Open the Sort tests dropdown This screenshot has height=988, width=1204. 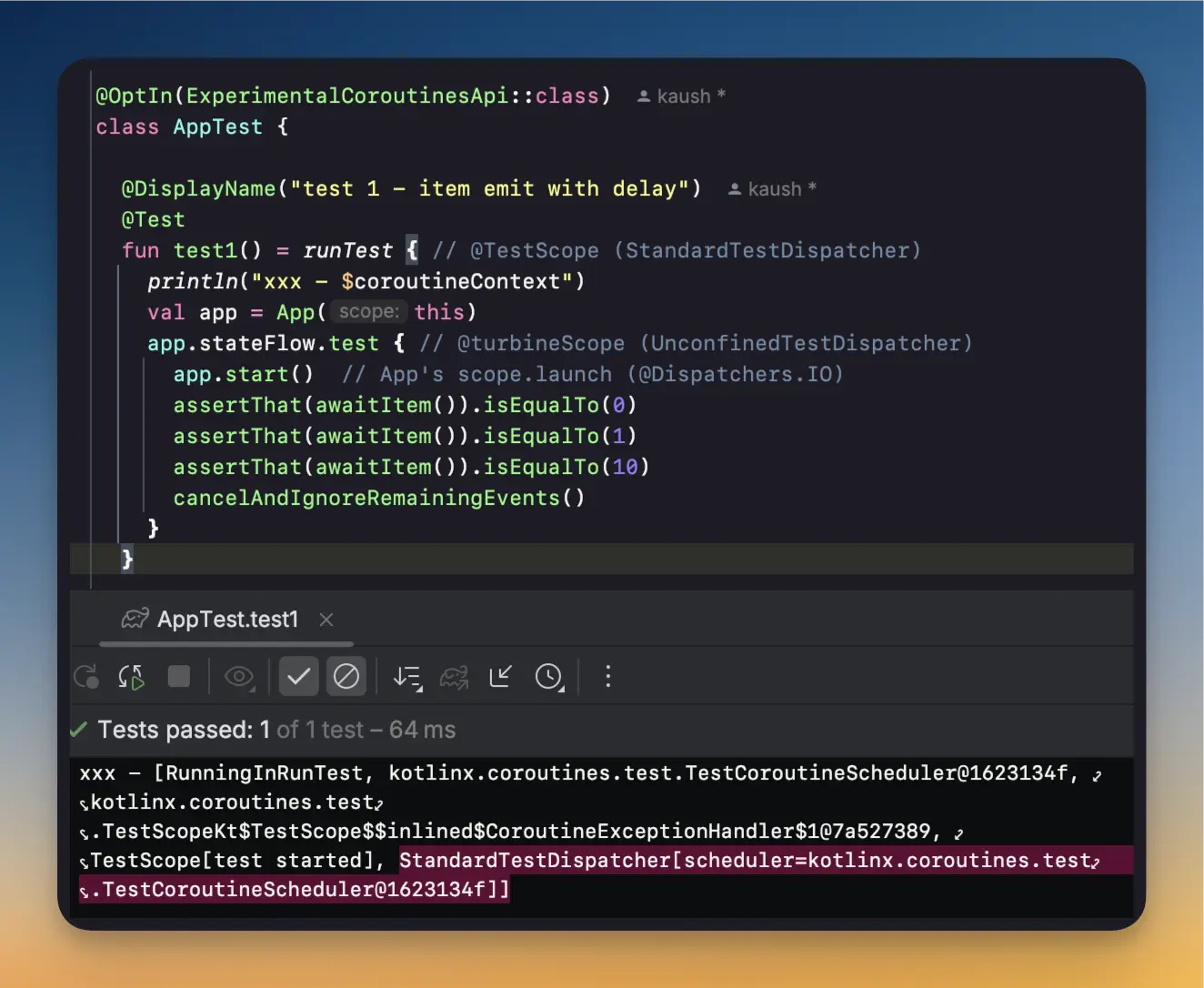[407, 677]
